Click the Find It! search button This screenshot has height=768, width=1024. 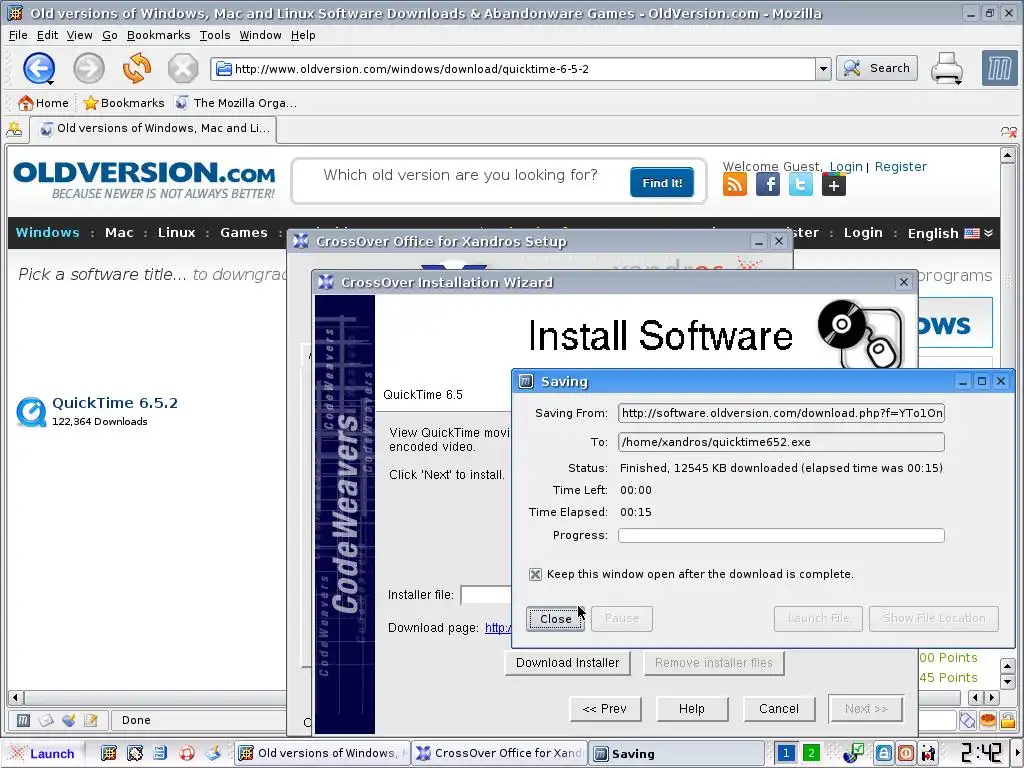pos(662,182)
